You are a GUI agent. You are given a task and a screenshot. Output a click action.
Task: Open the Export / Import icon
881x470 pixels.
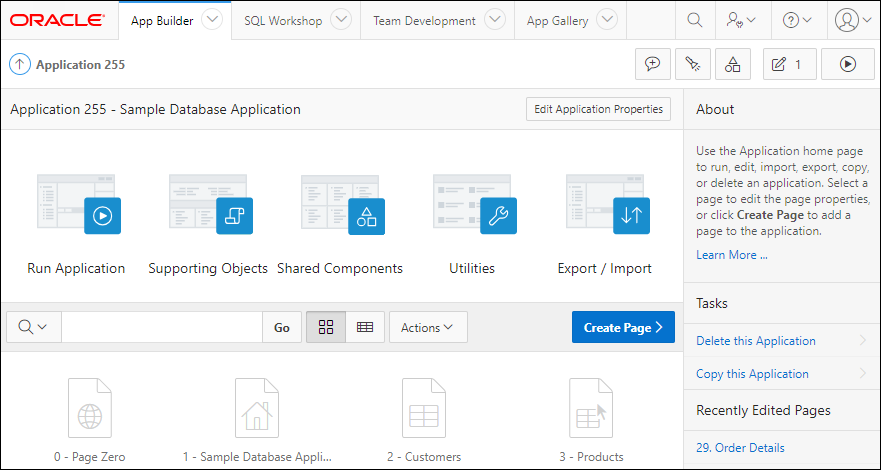[x=607, y=203]
